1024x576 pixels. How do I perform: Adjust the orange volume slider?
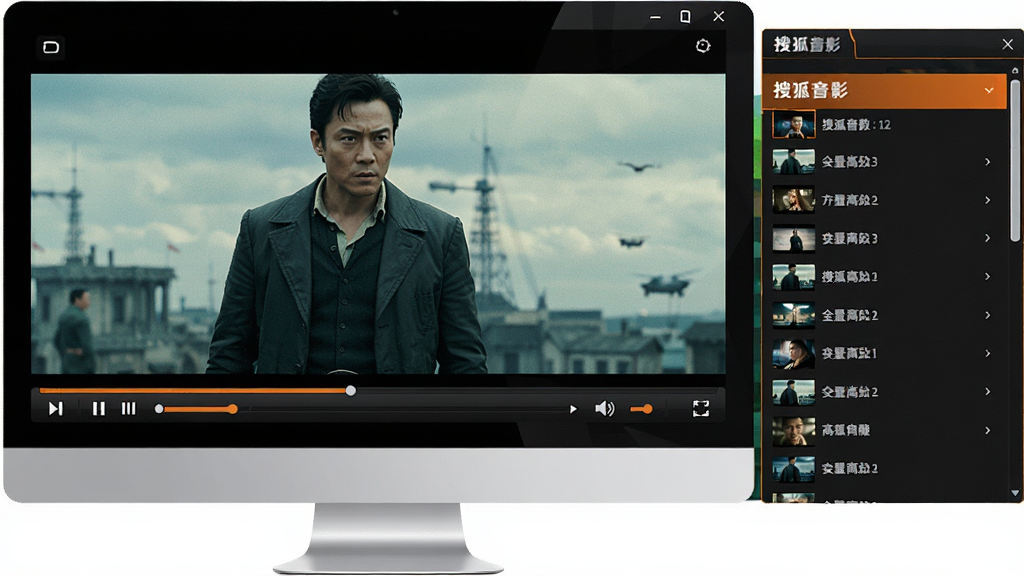pos(641,409)
